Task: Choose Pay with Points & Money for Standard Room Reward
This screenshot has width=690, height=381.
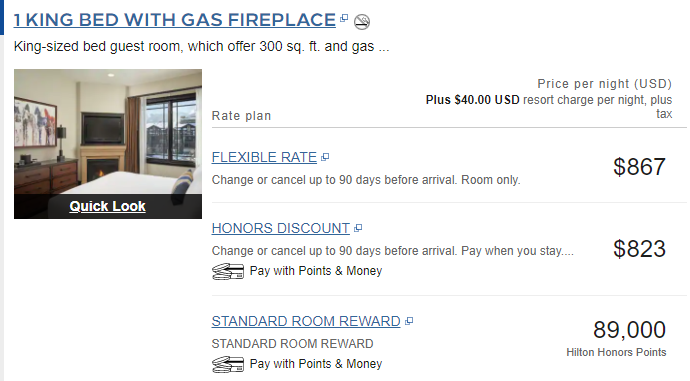Action: coord(316,364)
